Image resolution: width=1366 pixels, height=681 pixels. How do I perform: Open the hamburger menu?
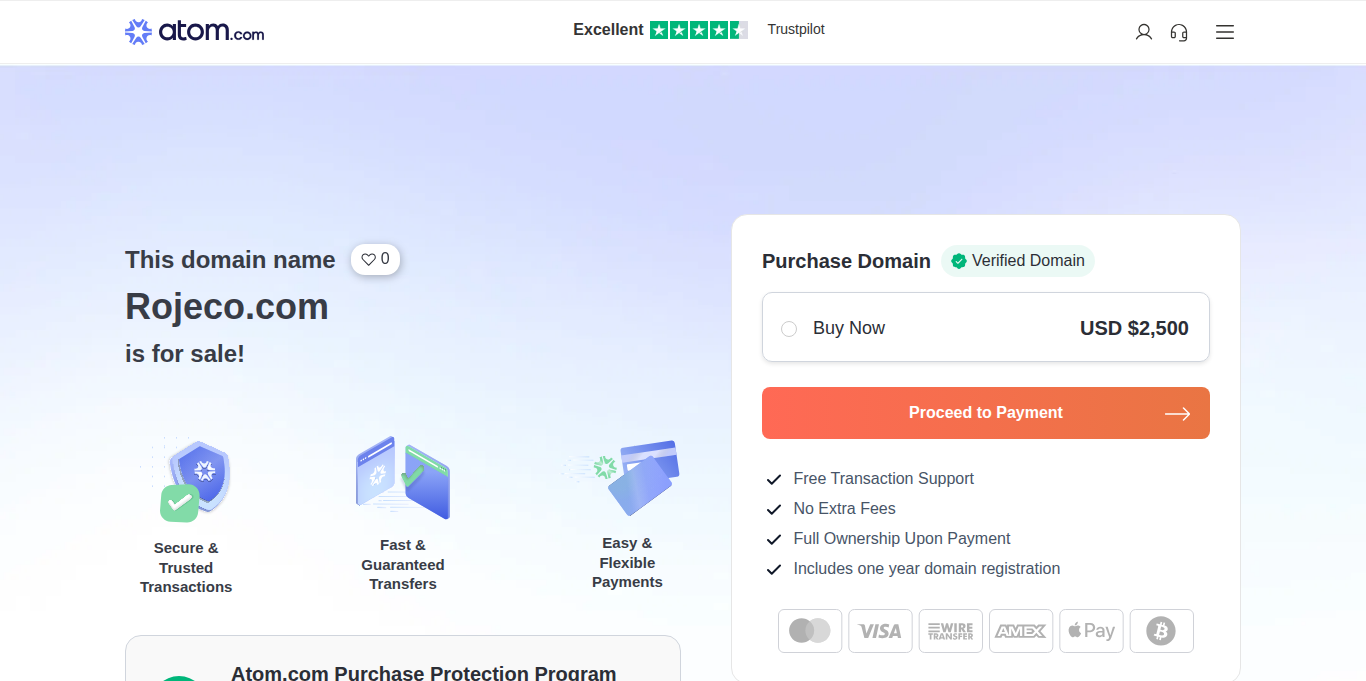pos(1225,32)
